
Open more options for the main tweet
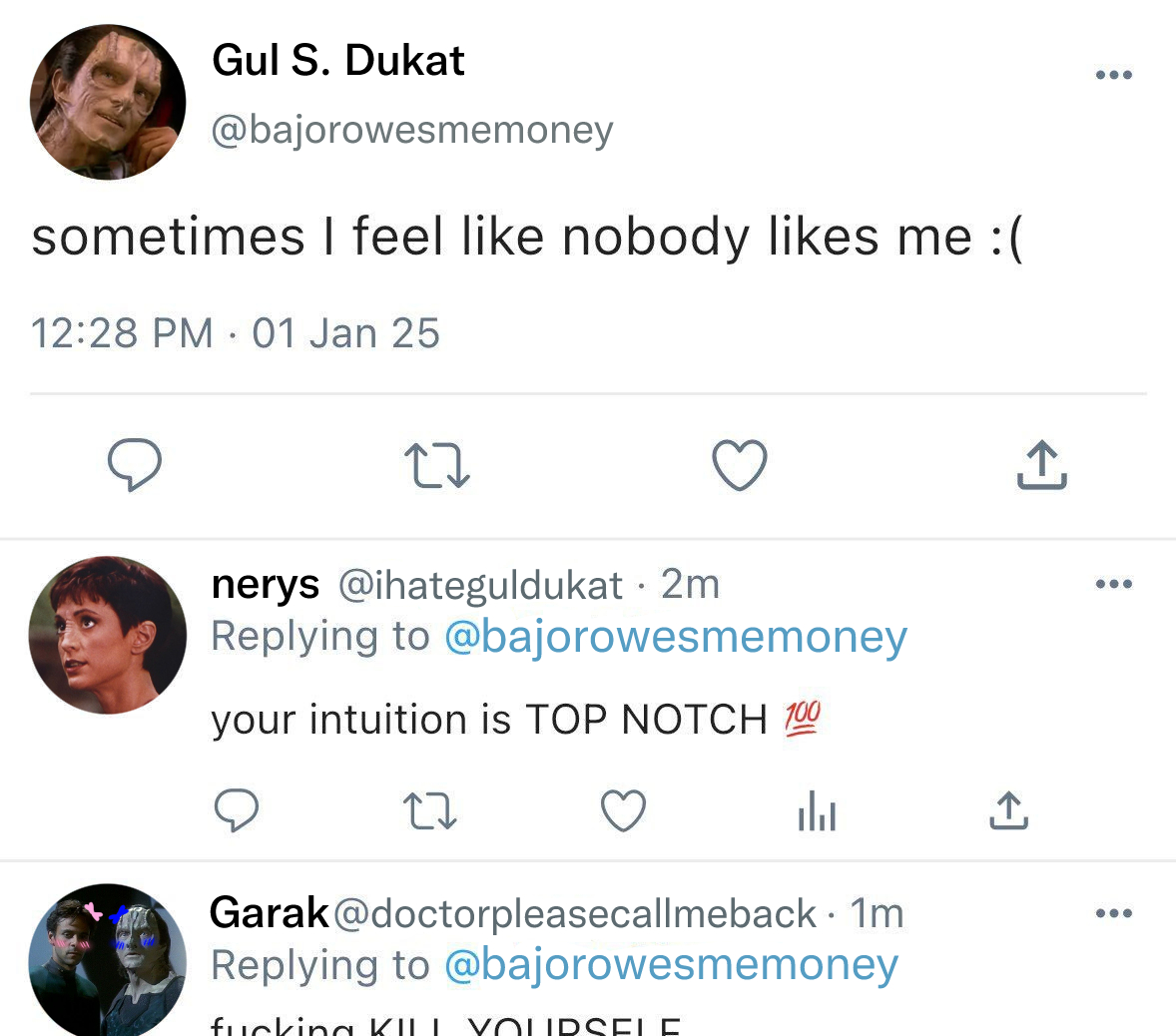pos(1113,75)
